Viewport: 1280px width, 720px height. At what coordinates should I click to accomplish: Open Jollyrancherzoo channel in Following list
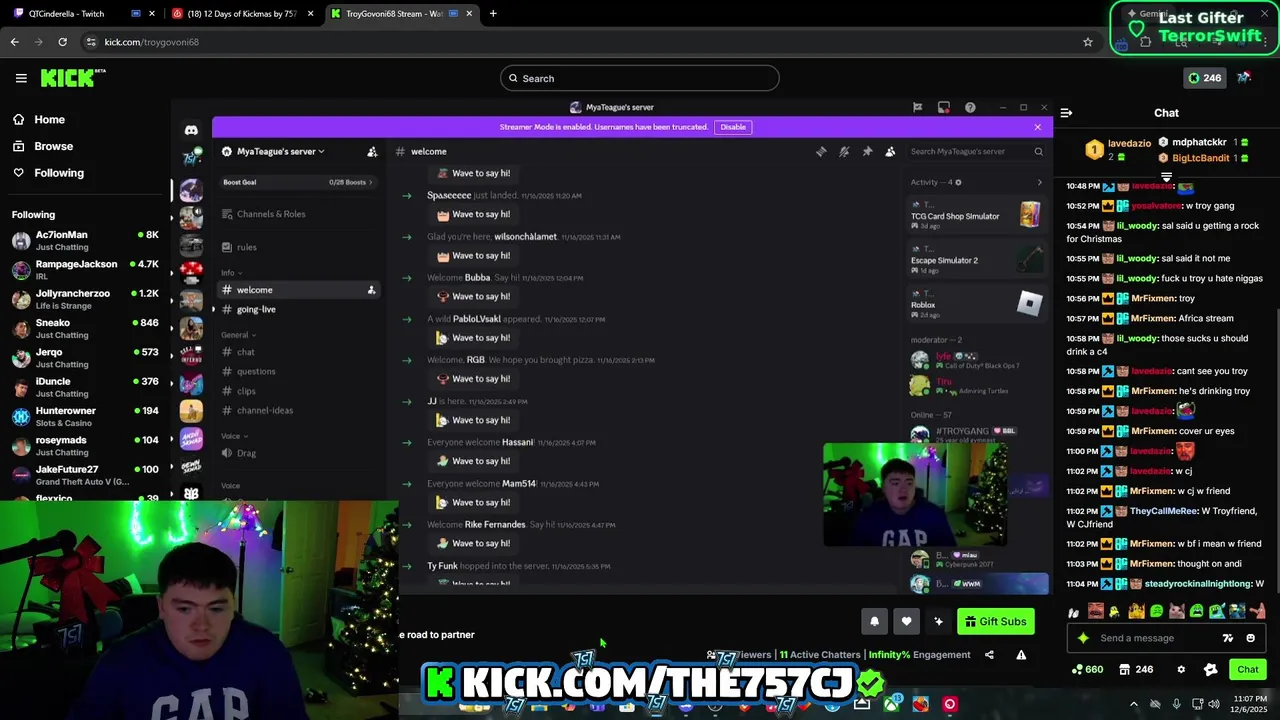(x=84, y=299)
